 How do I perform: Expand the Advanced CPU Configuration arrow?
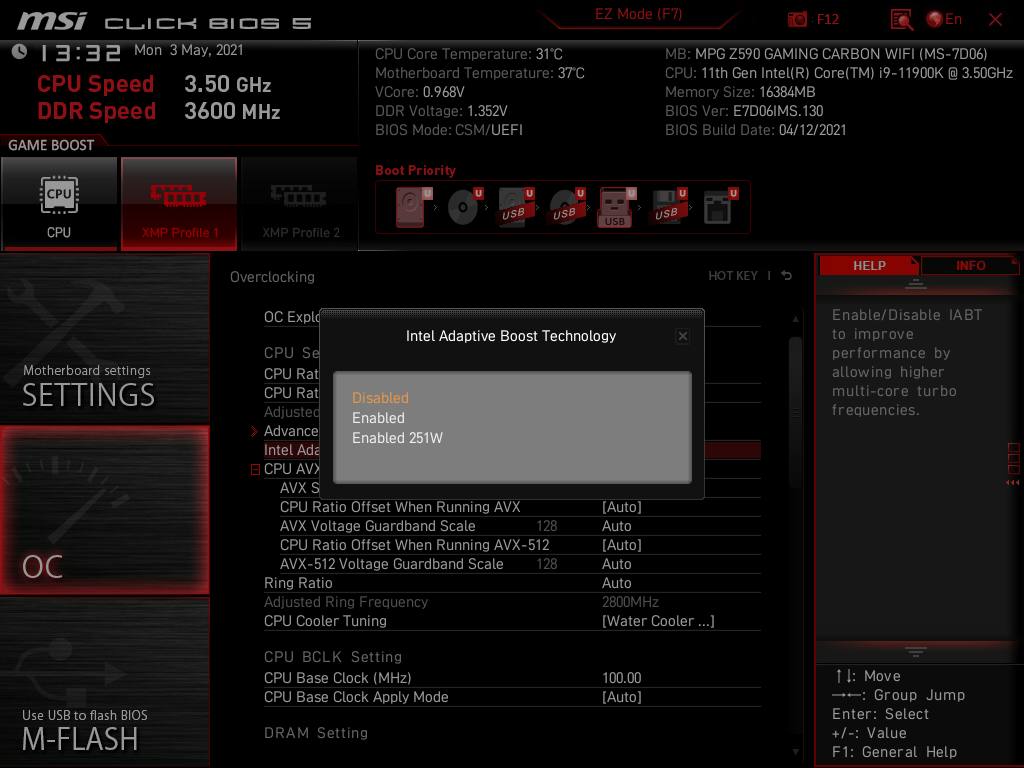click(x=254, y=431)
